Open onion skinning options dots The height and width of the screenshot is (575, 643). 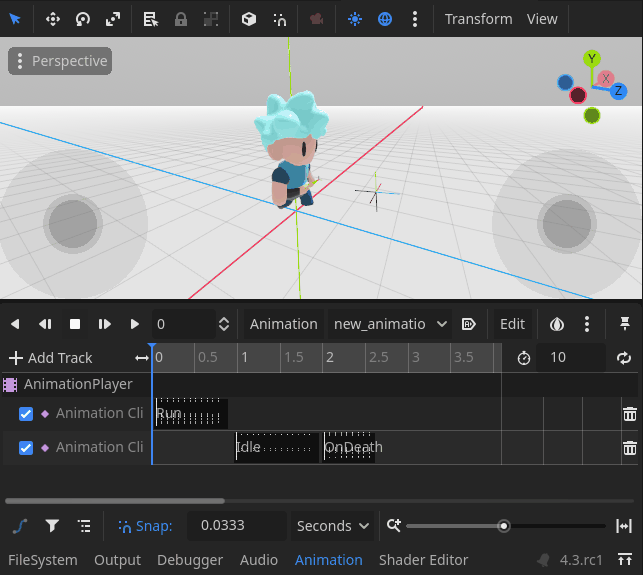tap(587, 324)
